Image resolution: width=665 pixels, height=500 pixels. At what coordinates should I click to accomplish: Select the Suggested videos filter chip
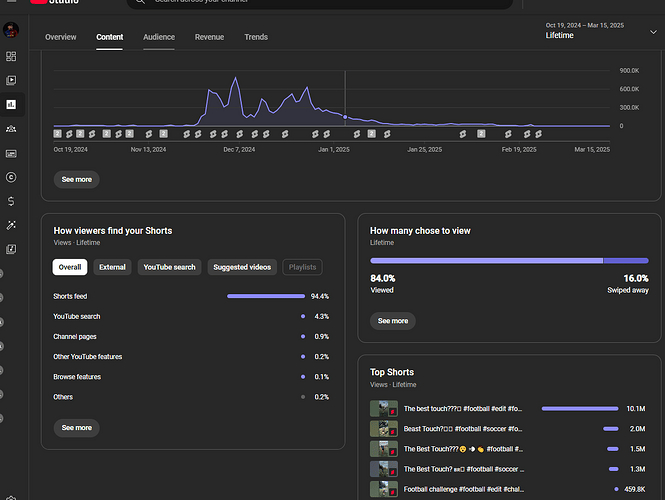click(242, 267)
